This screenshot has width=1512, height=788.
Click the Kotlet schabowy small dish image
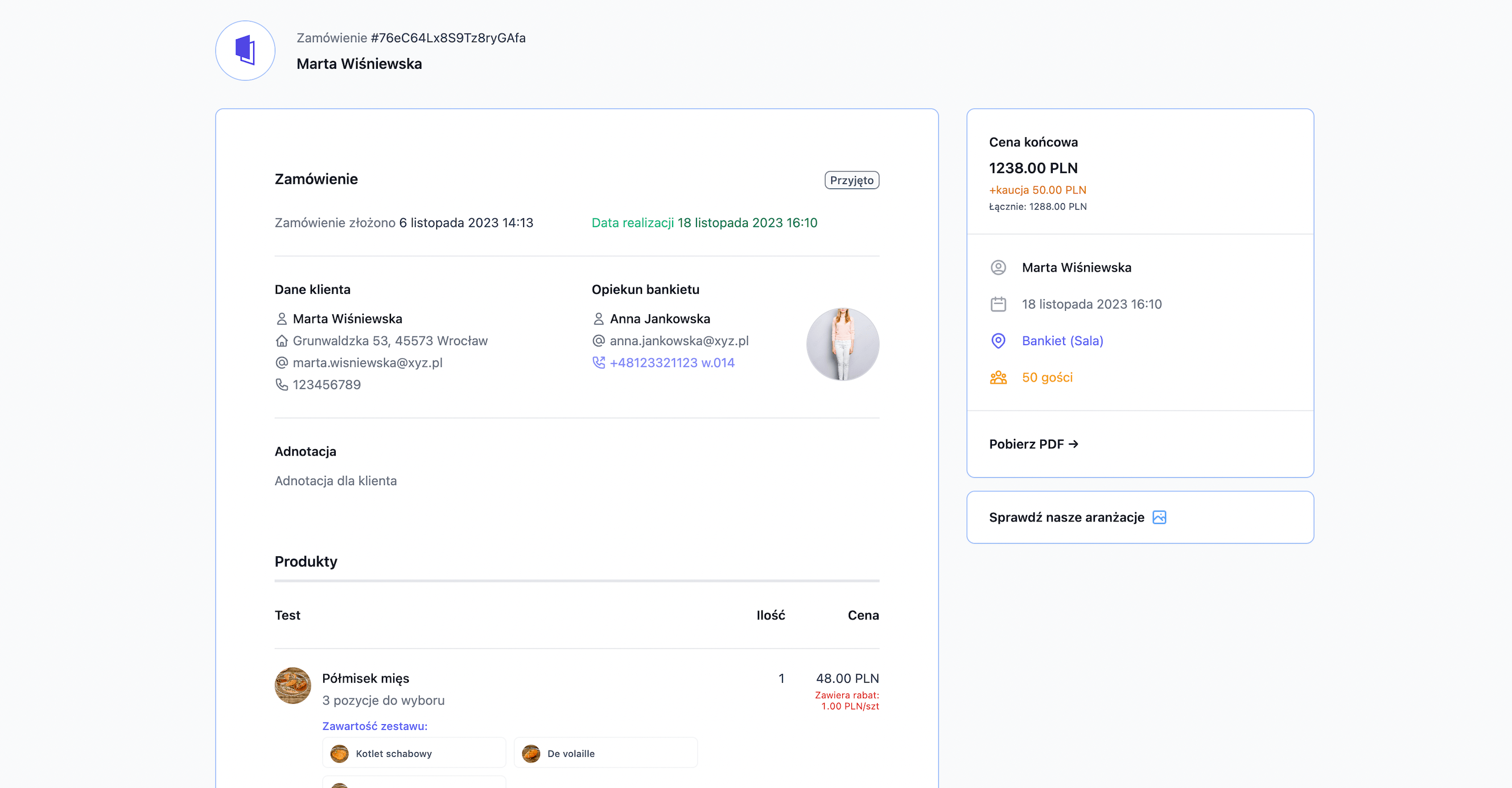[x=339, y=753]
